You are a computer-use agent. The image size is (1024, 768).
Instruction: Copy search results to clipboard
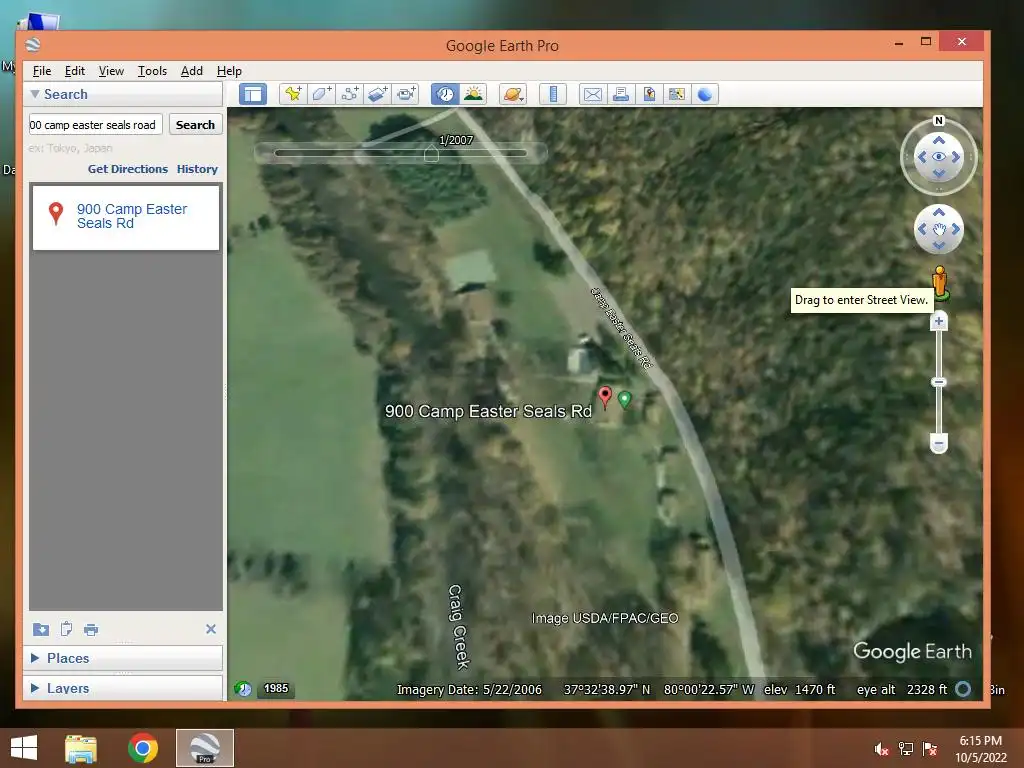pos(66,629)
